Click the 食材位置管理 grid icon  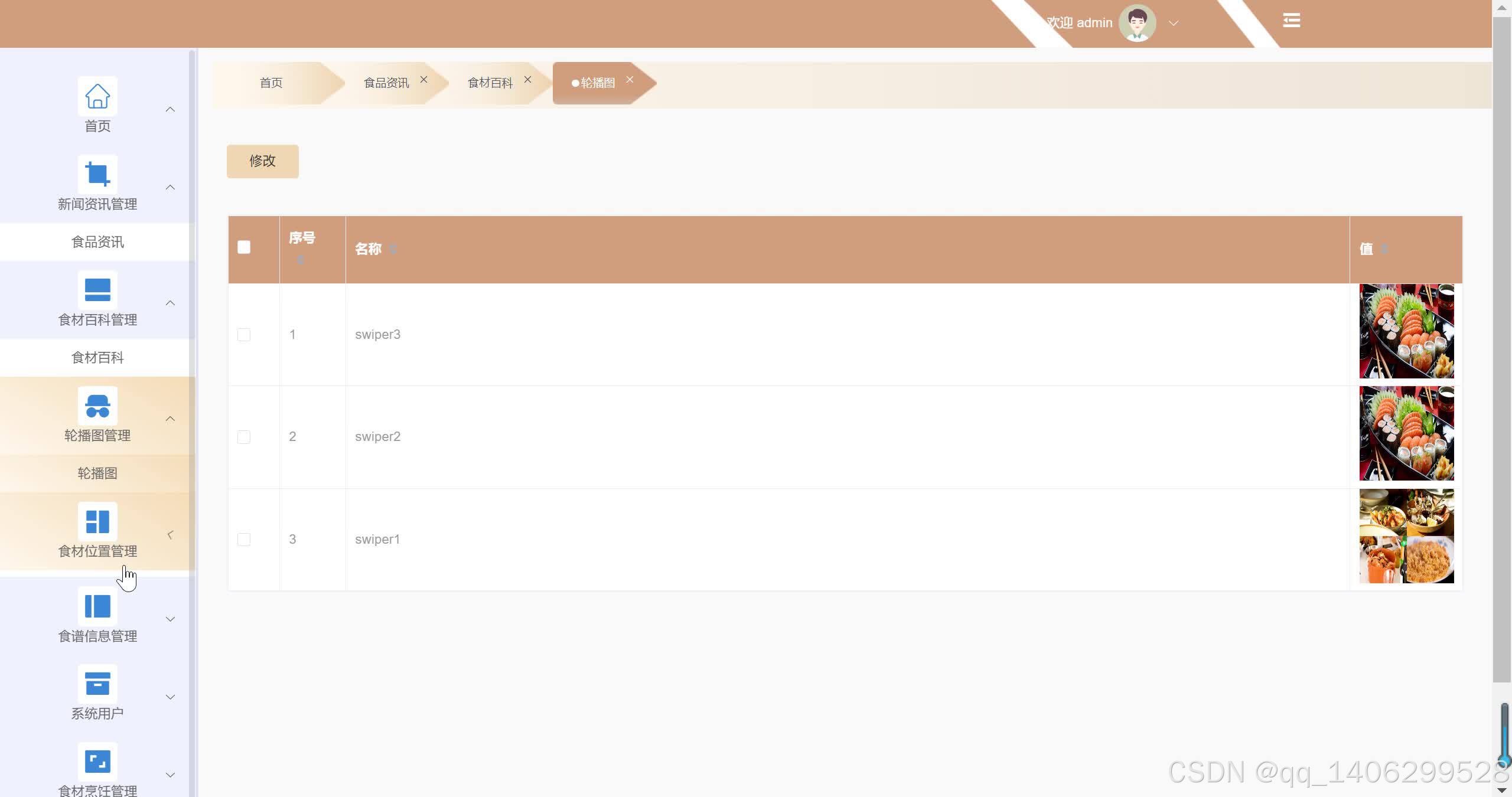point(97,521)
